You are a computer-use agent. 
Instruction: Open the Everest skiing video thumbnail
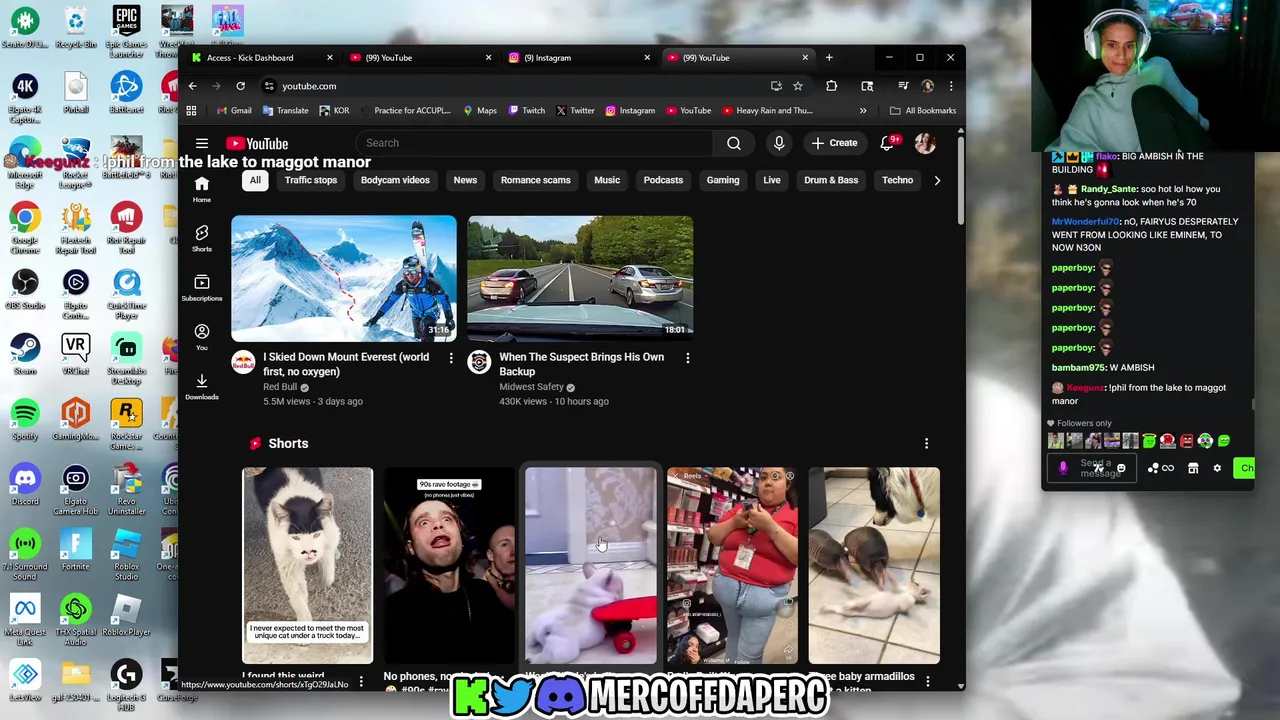344,278
